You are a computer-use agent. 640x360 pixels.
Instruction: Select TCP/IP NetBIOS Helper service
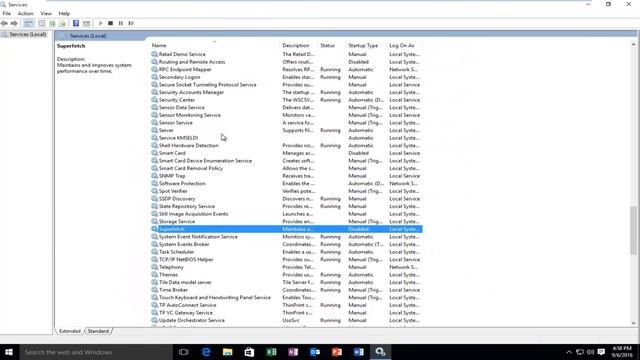pos(286,260)
